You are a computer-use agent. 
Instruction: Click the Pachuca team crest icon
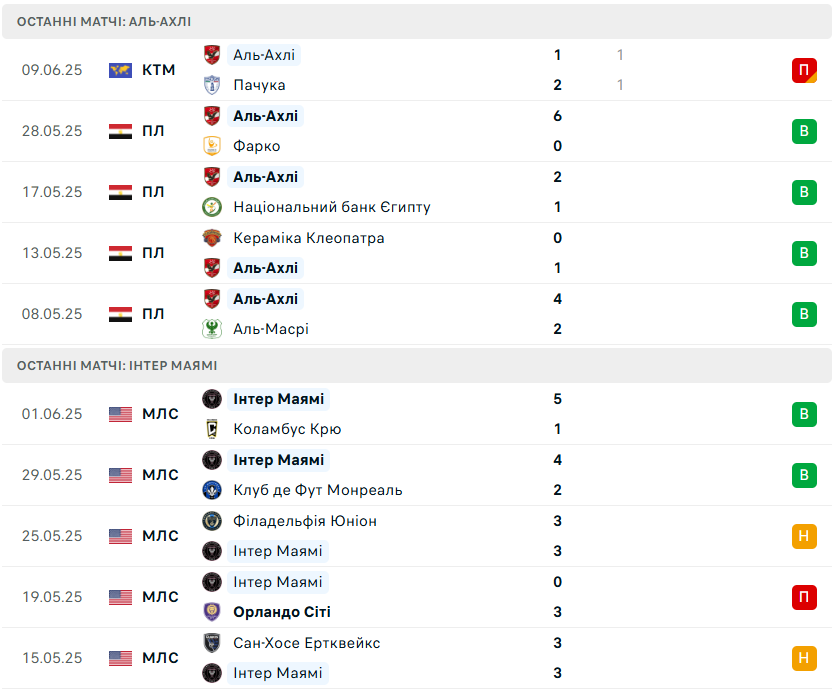click(x=212, y=85)
